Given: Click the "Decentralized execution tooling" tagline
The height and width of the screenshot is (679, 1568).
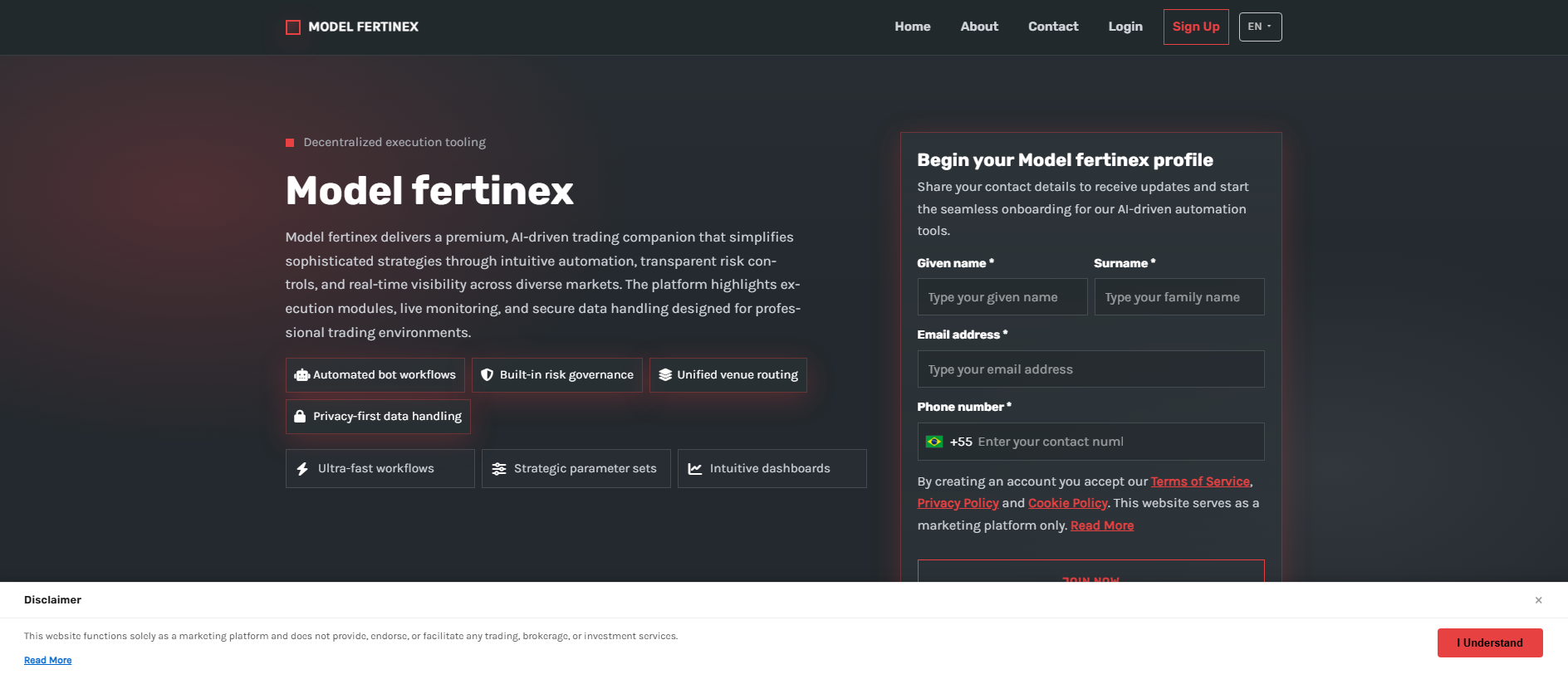Looking at the screenshot, I should [x=394, y=143].
